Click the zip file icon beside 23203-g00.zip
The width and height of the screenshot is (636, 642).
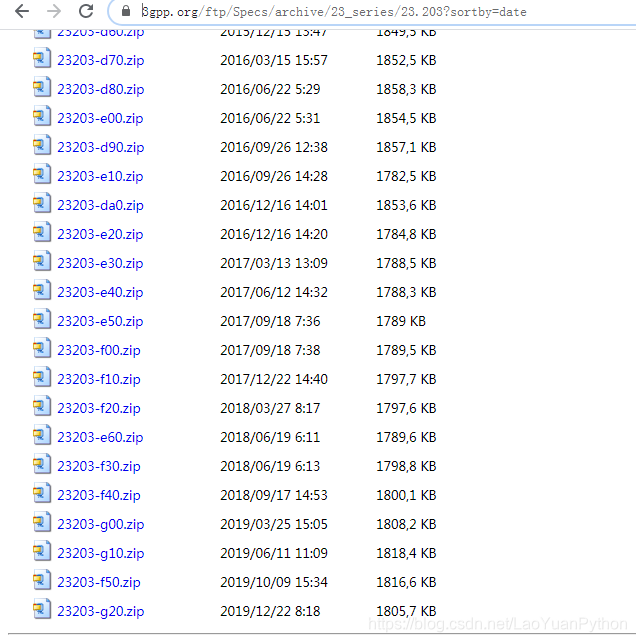tap(42, 522)
